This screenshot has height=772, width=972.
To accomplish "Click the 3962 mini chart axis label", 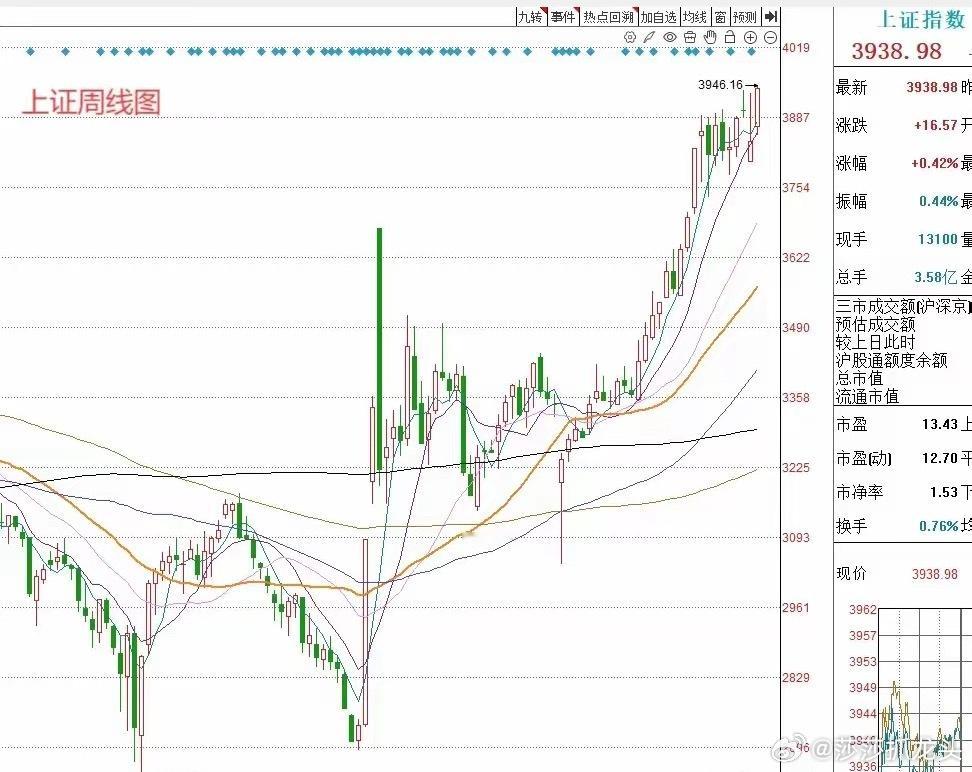I will [863, 610].
